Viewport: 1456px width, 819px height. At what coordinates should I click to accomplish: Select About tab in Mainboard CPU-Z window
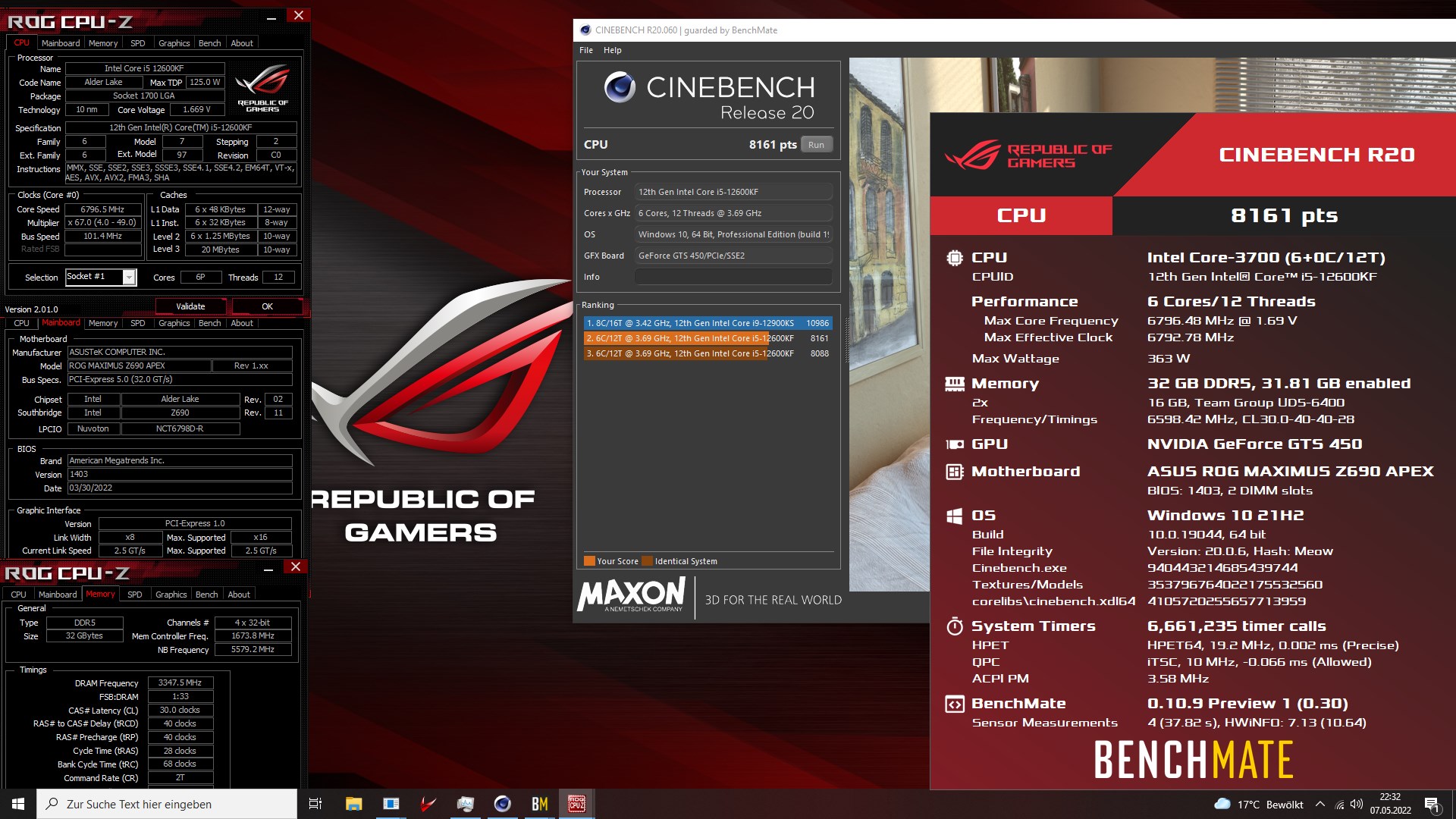242,323
